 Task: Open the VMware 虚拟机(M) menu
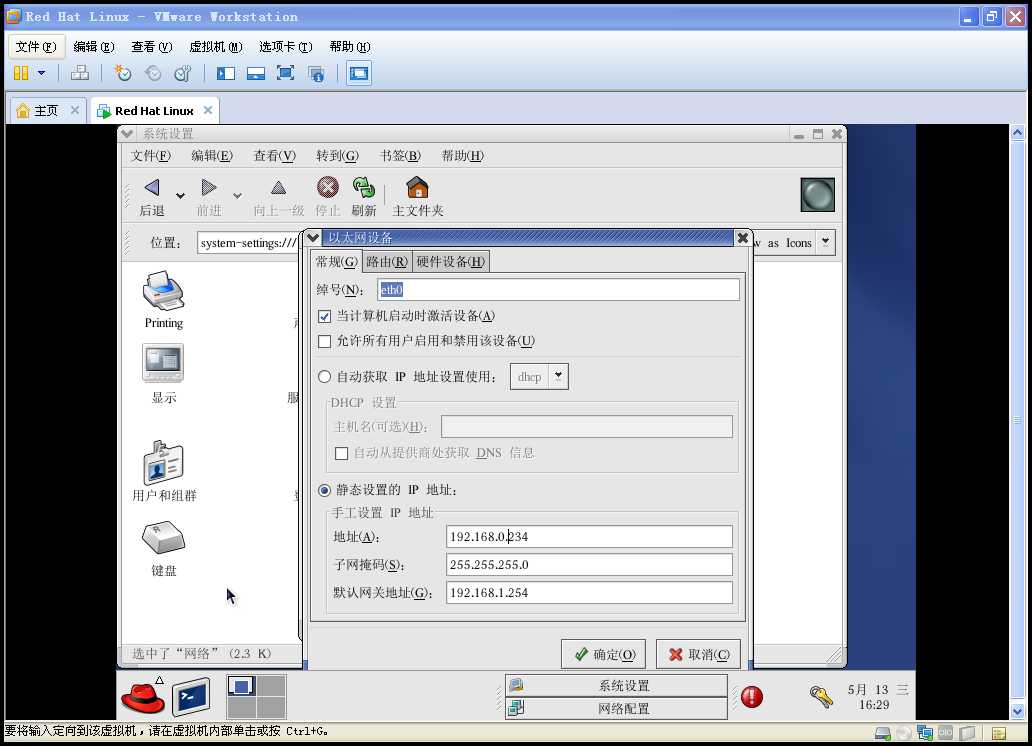pyautogui.click(x=216, y=46)
